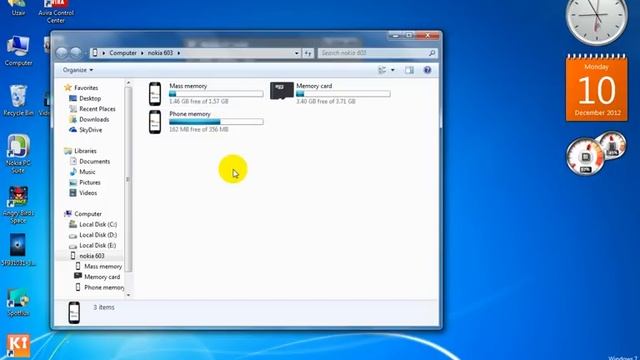Click the '3 items' status text
The image size is (640, 360).
[x=104, y=307]
